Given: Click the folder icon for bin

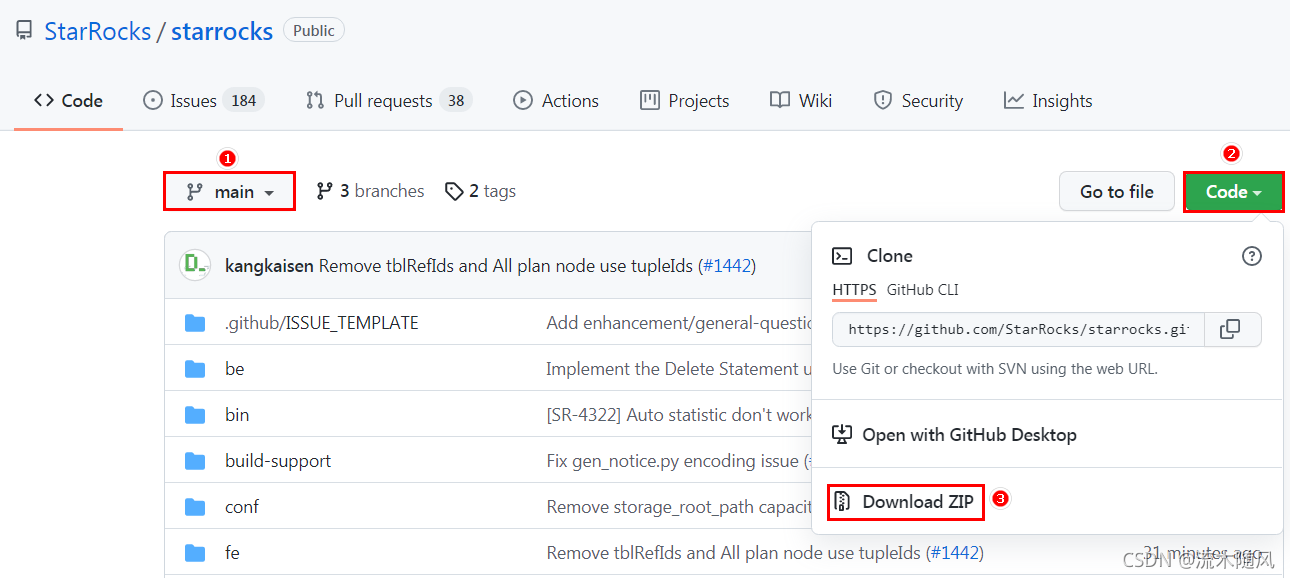Looking at the screenshot, I should [195, 415].
